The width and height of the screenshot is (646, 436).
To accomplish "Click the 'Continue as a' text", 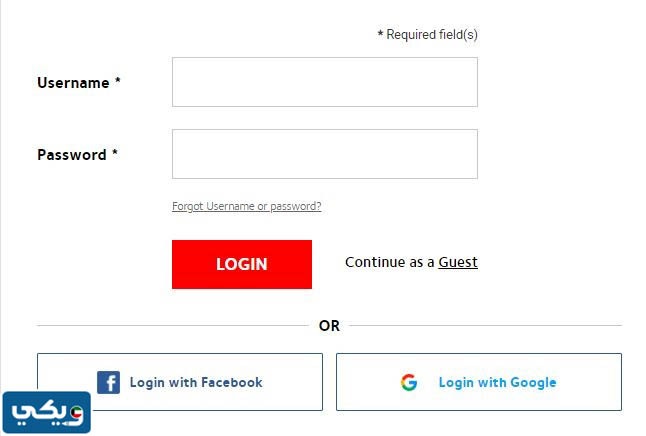I will click(x=390, y=262).
